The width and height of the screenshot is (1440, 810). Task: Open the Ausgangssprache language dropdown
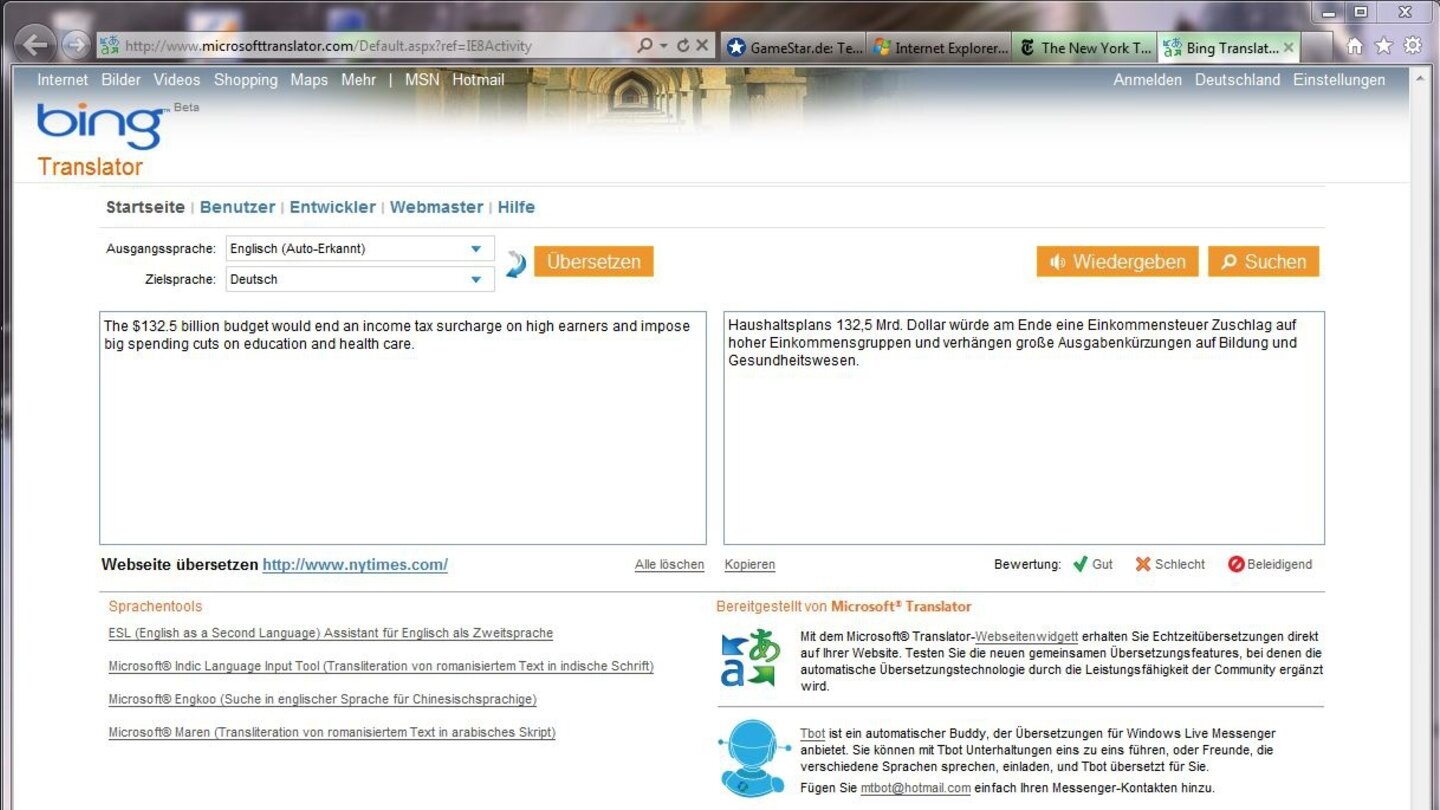(477, 248)
